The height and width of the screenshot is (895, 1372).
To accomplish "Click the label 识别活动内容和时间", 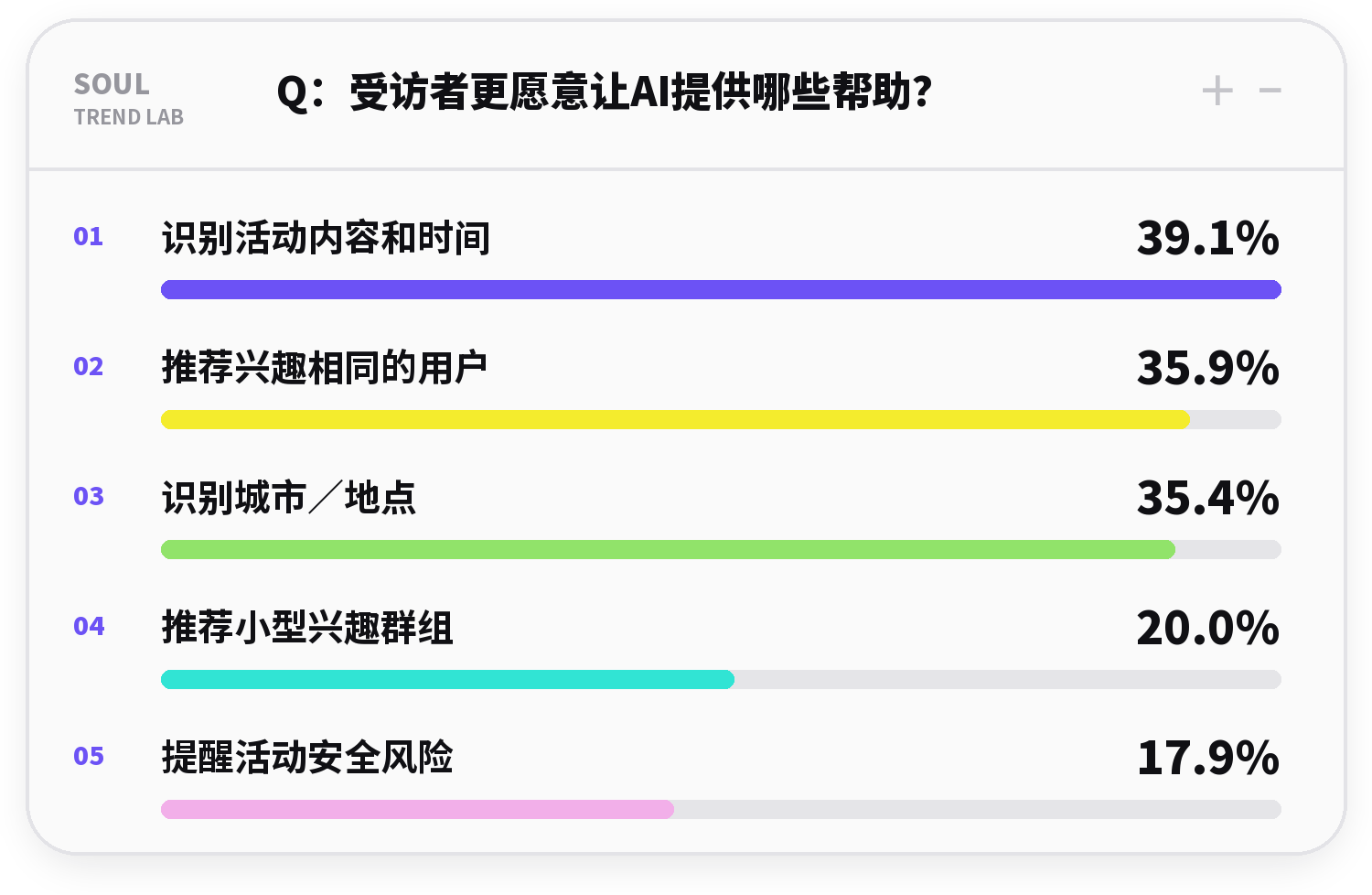I will pos(326,238).
